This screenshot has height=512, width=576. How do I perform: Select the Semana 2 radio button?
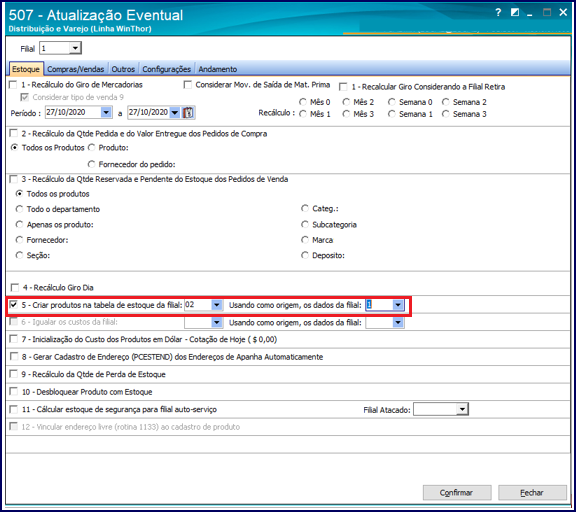(x=446, y=102)
